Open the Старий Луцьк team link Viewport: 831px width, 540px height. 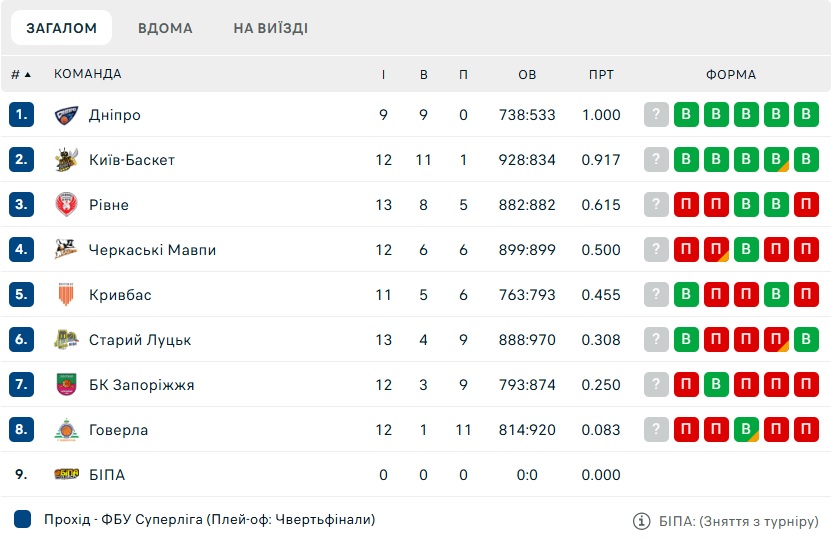click(140, 340)
